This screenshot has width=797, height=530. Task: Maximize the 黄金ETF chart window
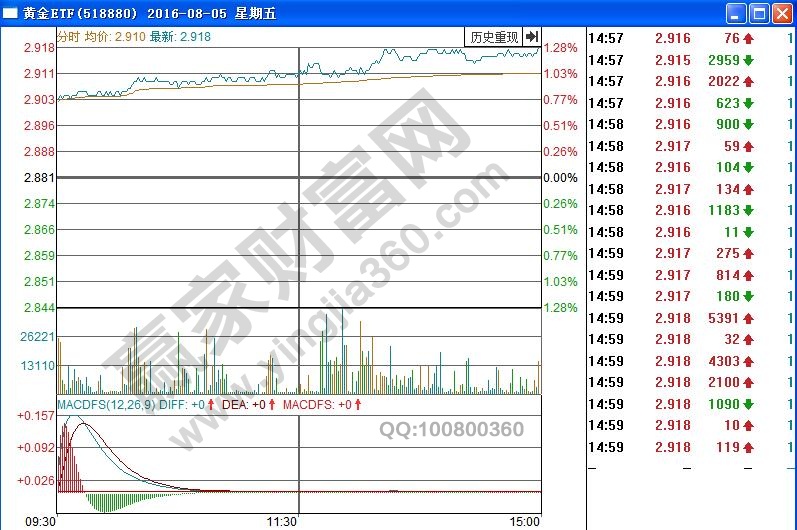(759, 13)
